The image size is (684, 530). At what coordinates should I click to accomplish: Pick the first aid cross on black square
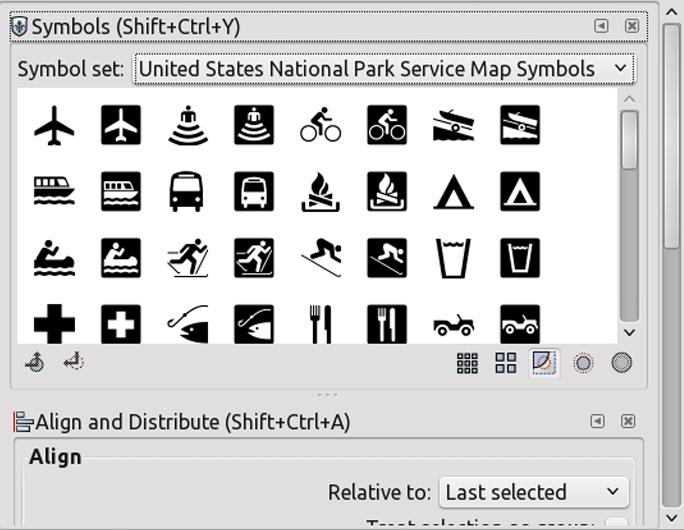click(x=121, y=324)
